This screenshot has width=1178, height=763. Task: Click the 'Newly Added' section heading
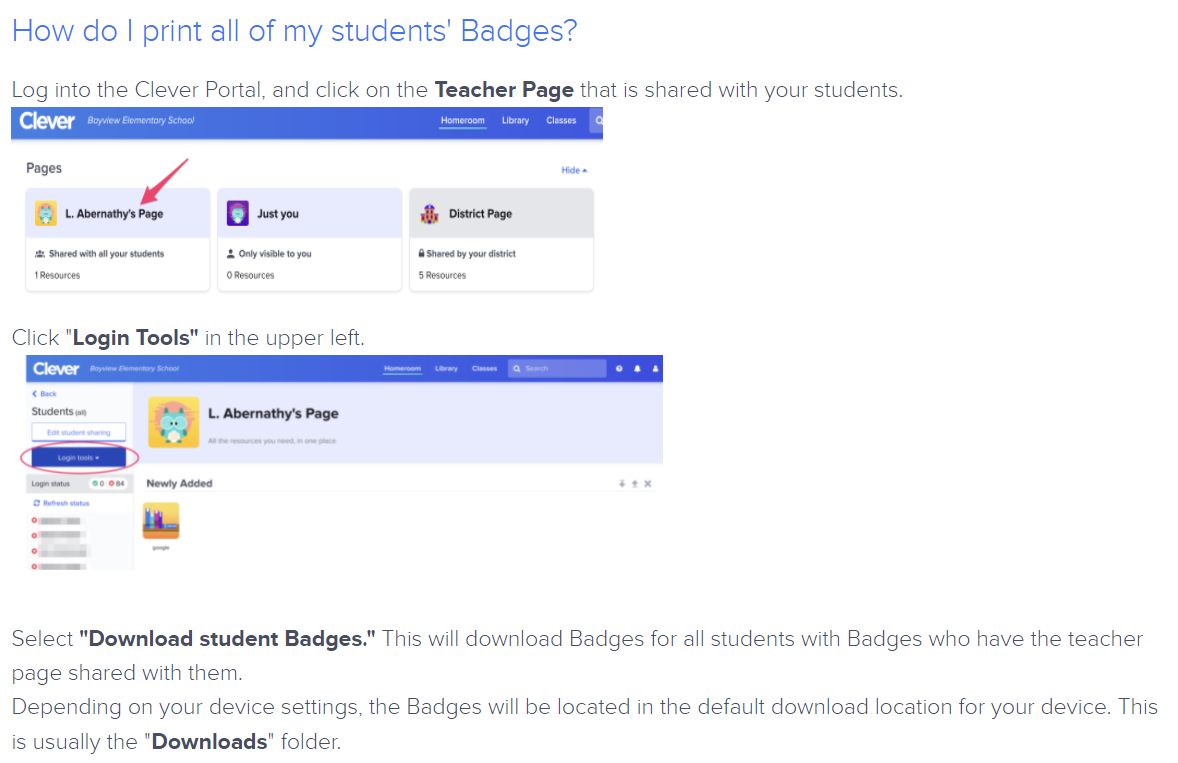(x=180, y=484)
